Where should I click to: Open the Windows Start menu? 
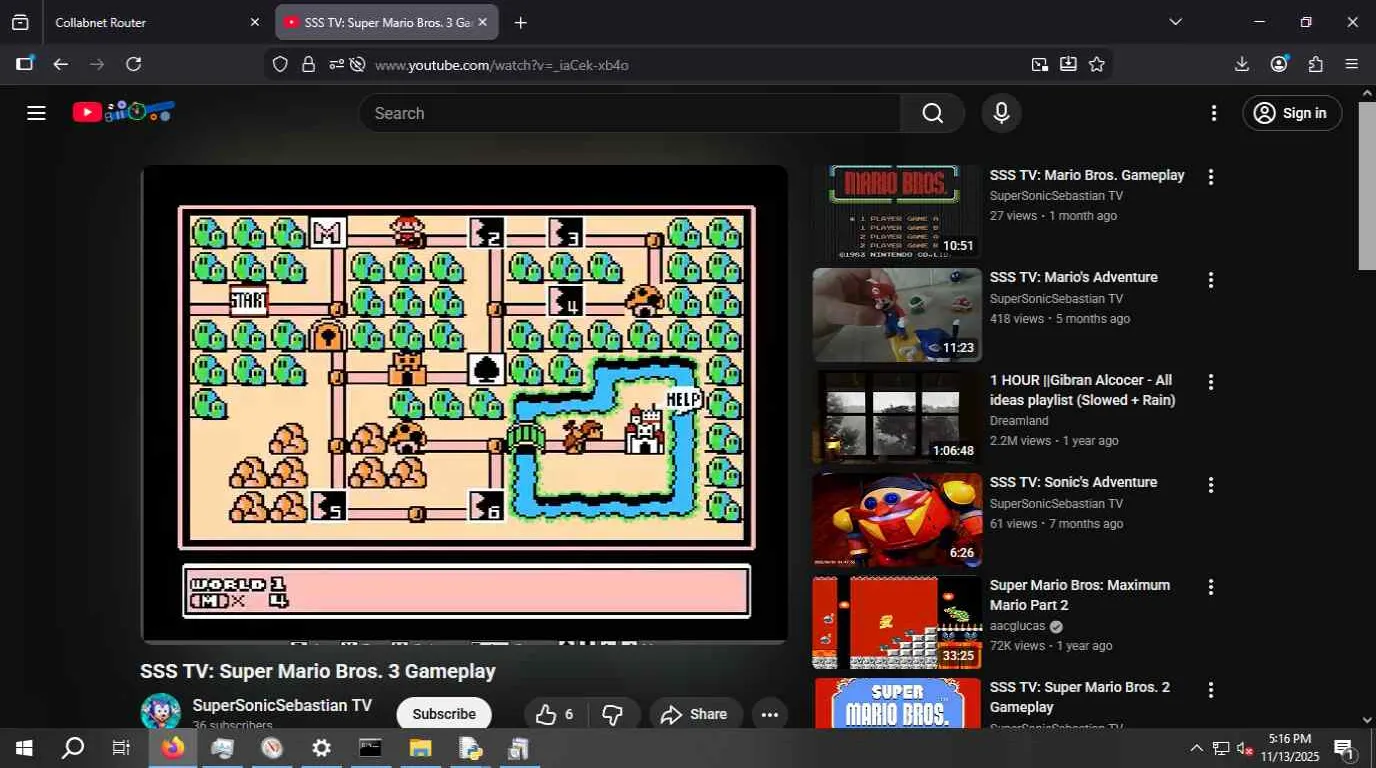[24, 748]
